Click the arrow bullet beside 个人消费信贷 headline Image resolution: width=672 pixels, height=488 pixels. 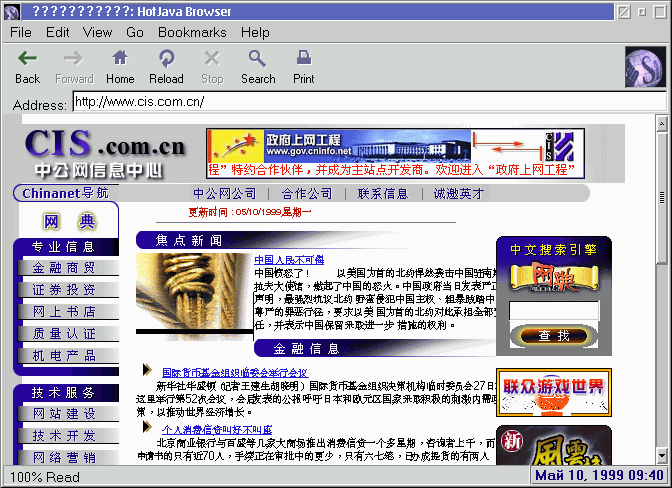(x=147, y=427)
